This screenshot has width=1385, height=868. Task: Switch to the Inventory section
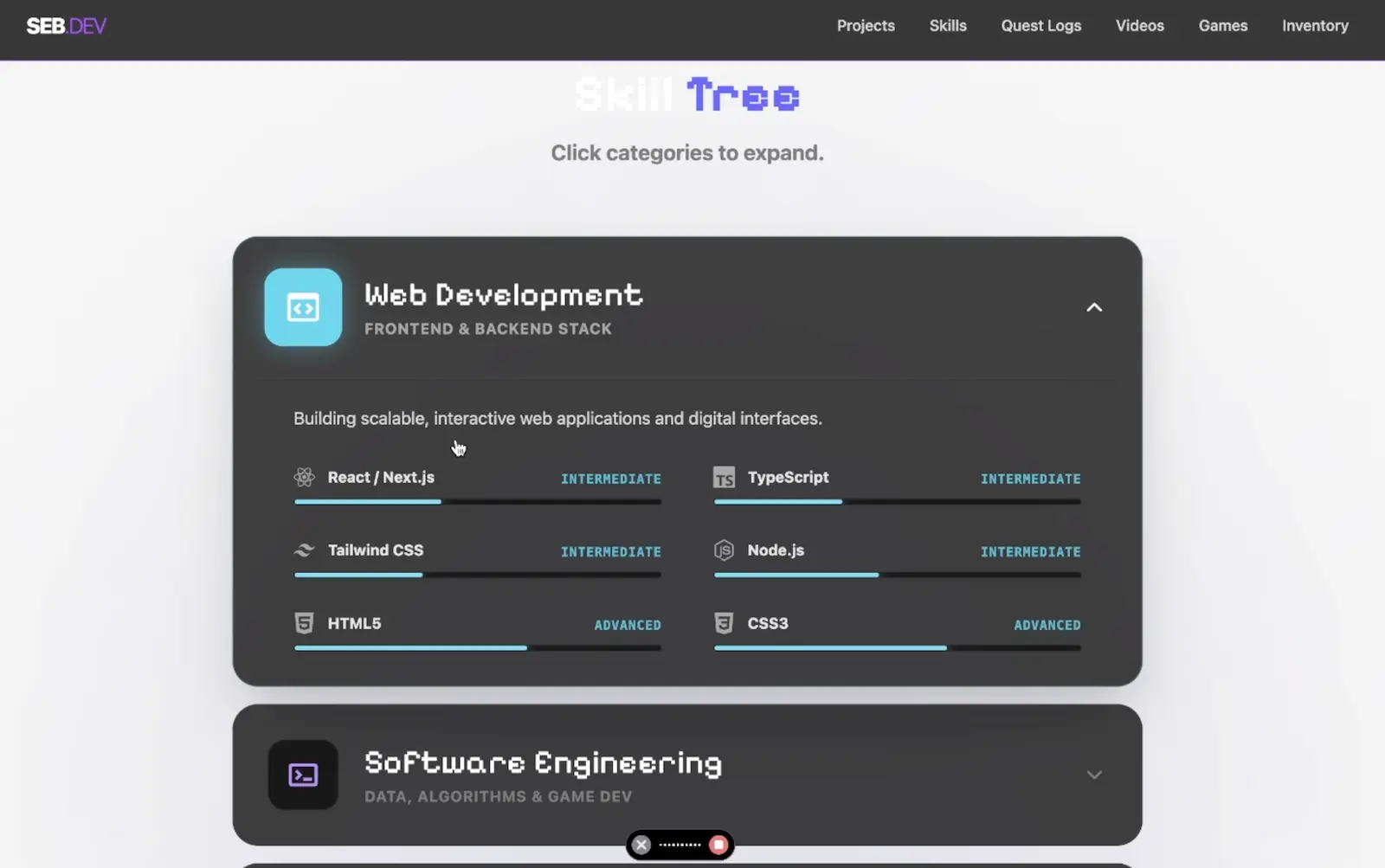pos(1315,26)
